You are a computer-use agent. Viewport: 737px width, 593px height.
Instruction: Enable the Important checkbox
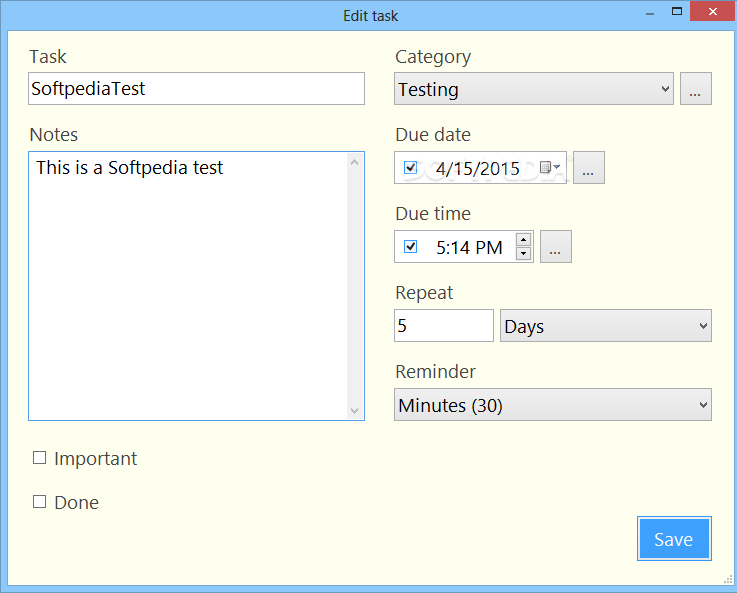coord(39,458)
